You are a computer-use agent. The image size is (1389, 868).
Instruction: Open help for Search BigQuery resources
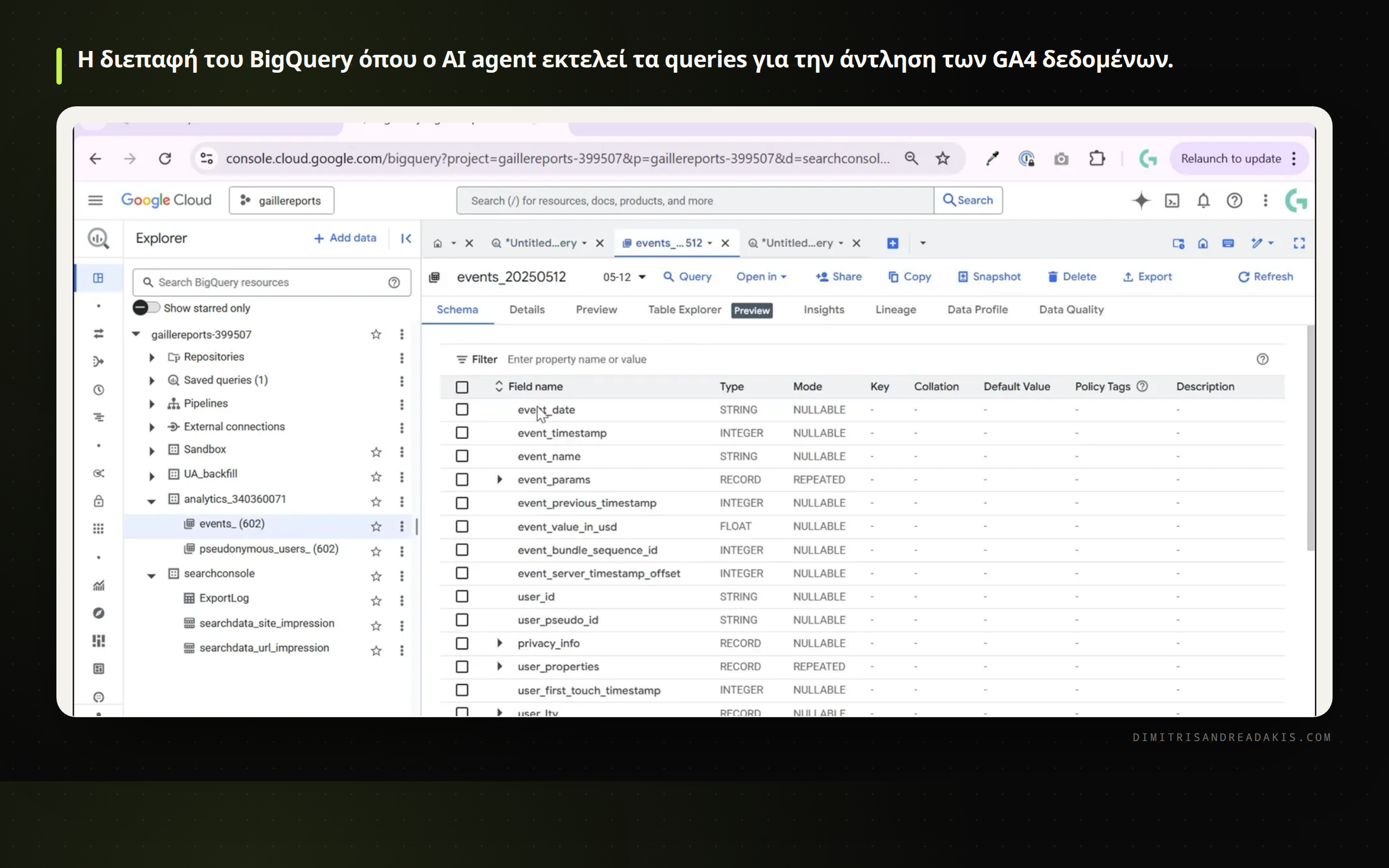394,283
